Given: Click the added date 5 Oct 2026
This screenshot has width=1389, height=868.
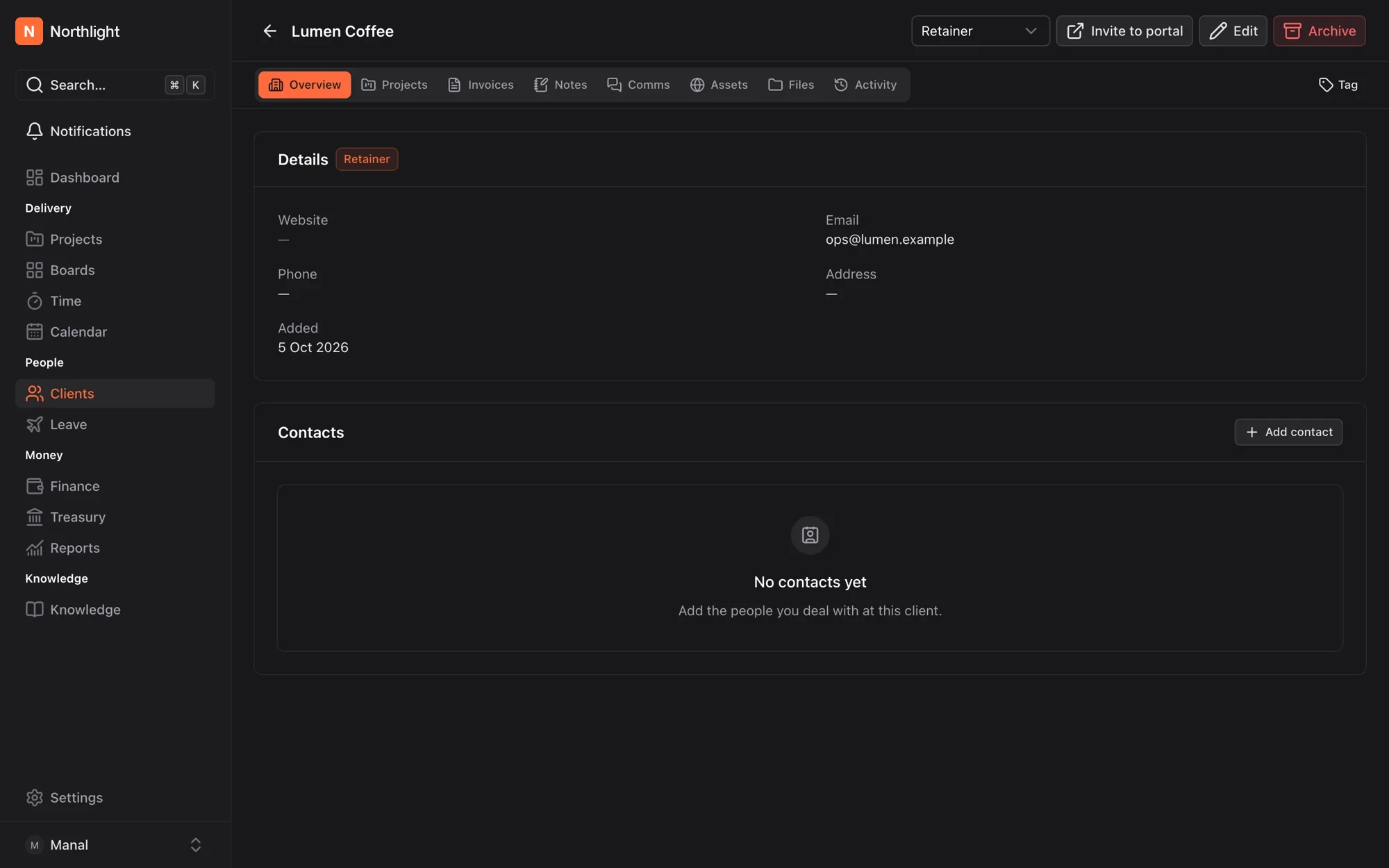Looking at the screenshot, I should coord(313,347).
